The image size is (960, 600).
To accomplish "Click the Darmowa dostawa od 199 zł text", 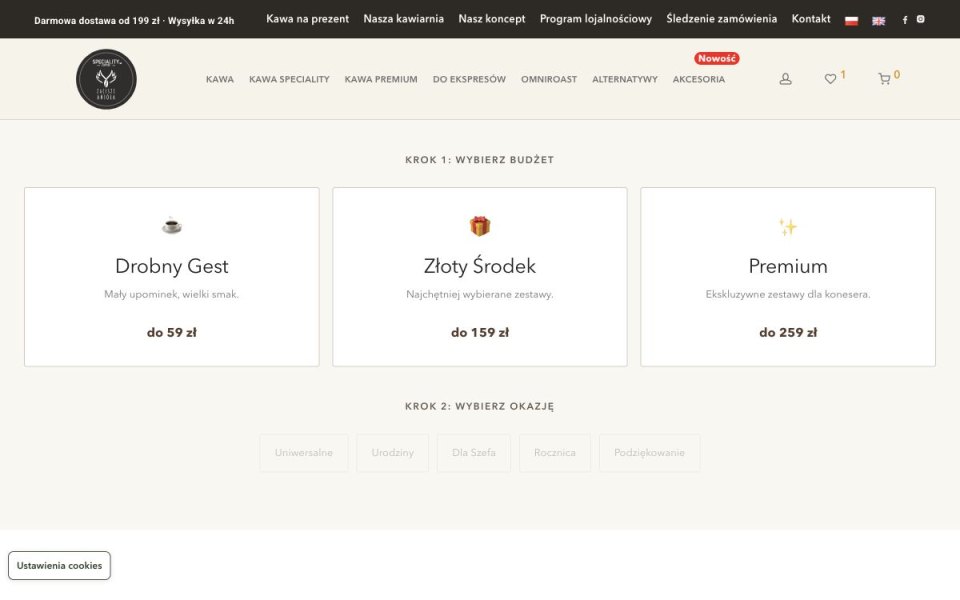I will [97, 21].
